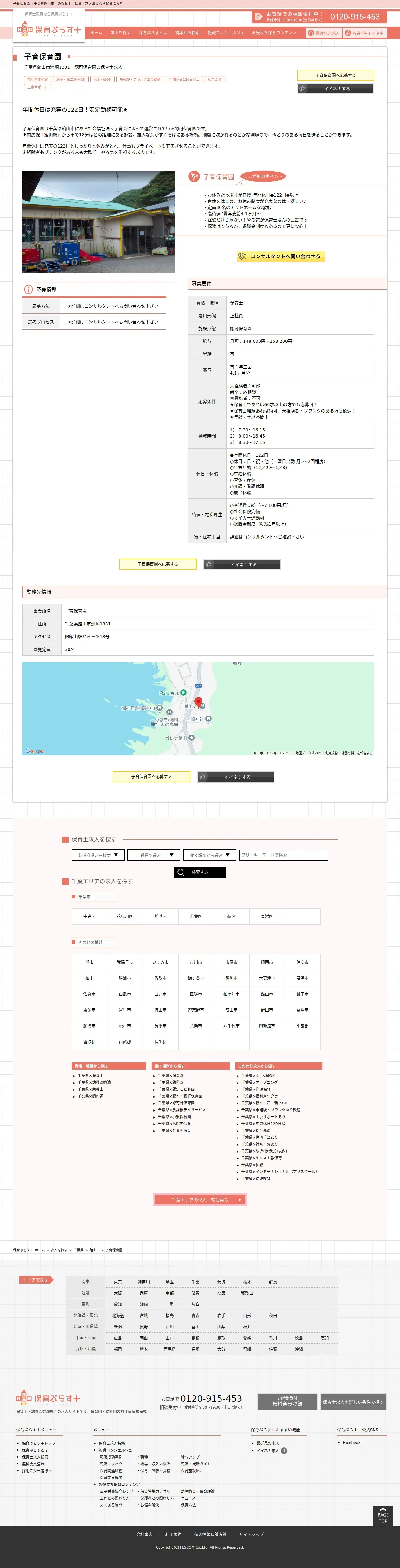Select 花見川区 in the 千葉市 area grid
The height and width of the screenshot is (1568, 400).
coord(125,916)
